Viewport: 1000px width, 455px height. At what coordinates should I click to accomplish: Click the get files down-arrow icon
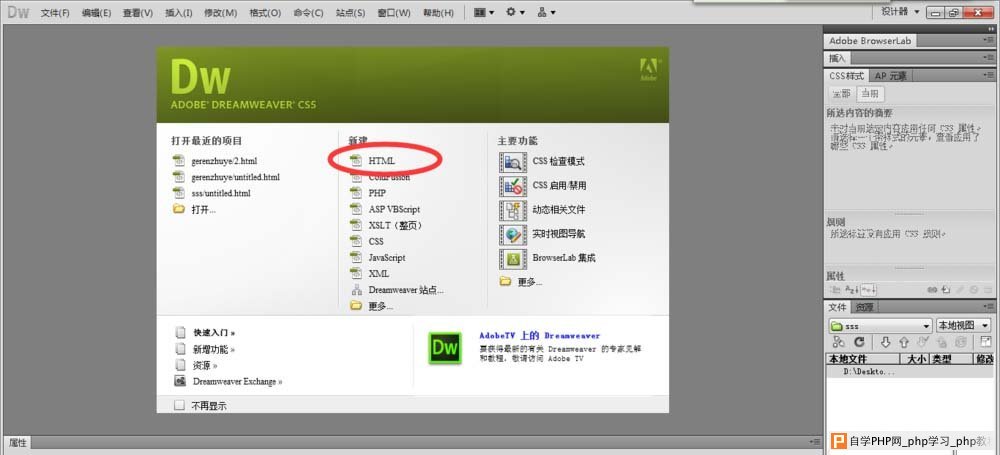pos(885,342)
